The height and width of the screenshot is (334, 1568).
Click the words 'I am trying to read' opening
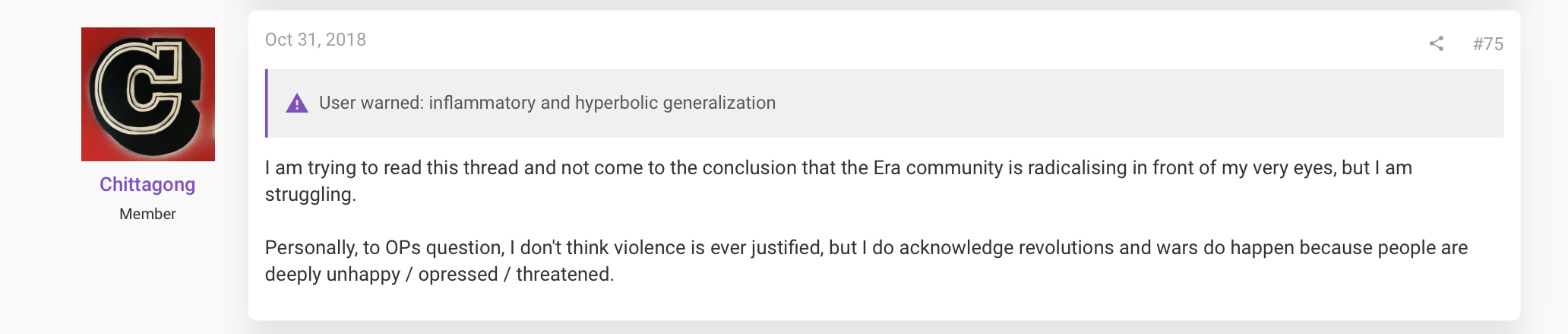click(x=343, y=168)
